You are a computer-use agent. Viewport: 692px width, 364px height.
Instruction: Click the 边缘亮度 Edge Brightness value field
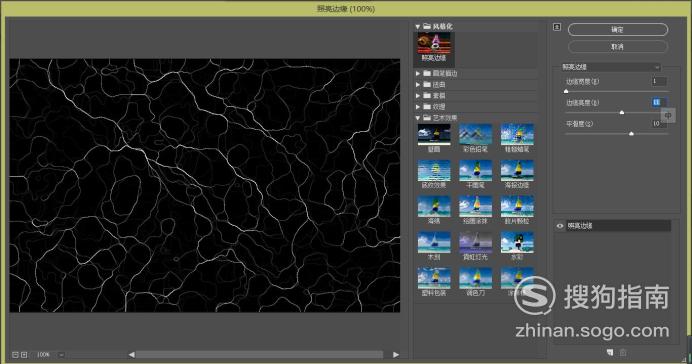click(659, 102)
